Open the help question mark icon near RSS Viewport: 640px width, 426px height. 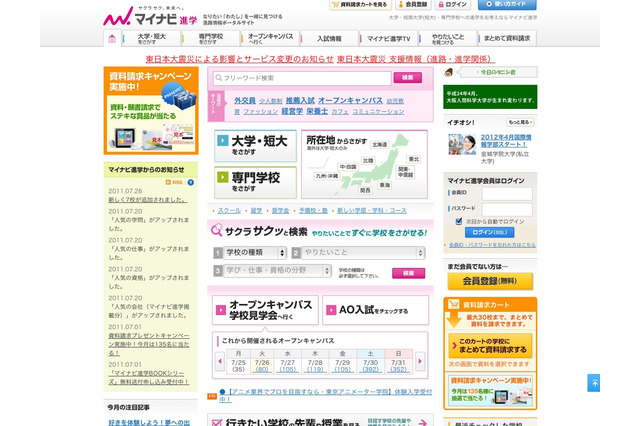[191, 182]
